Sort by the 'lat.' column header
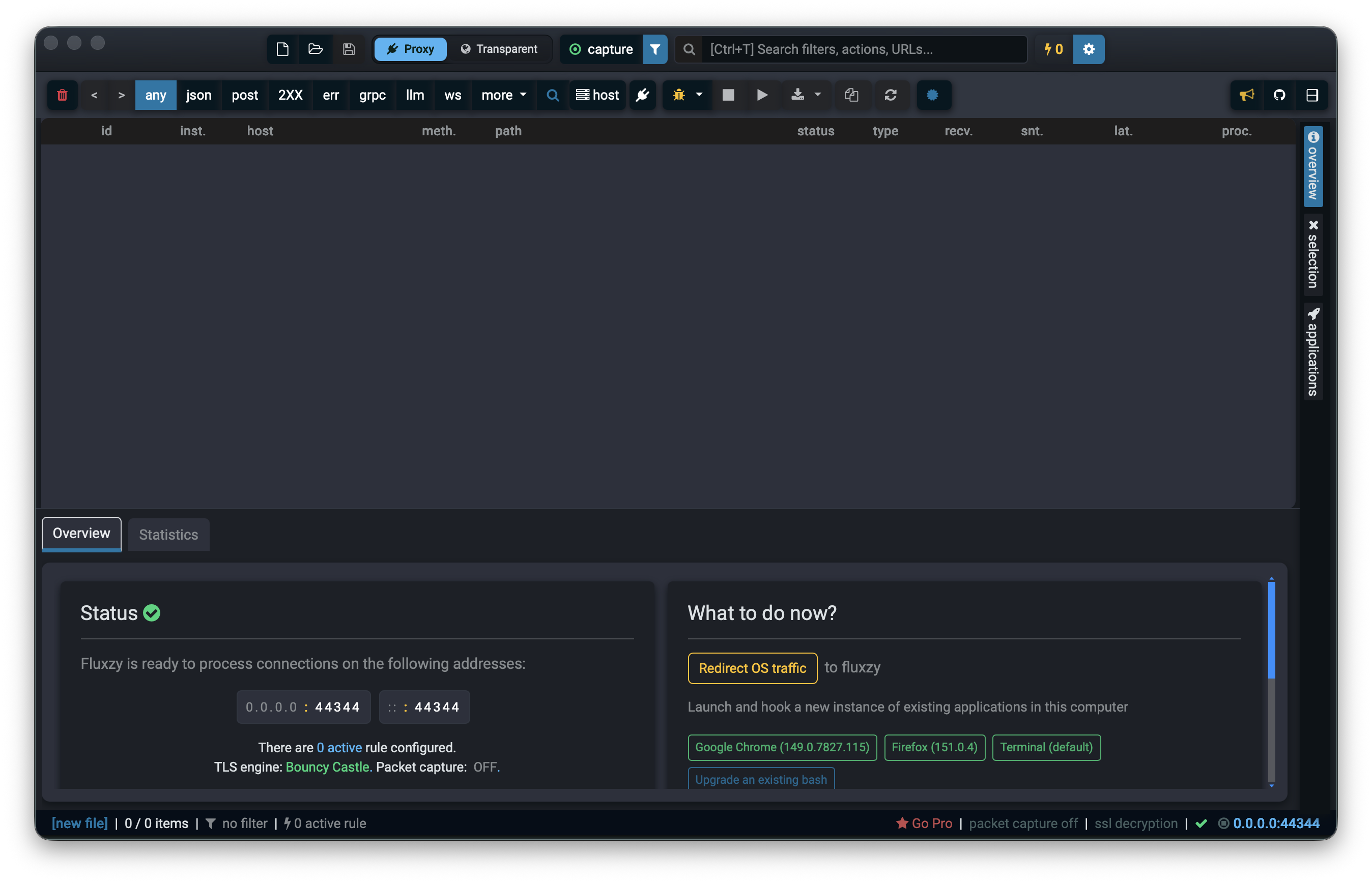 (1123, 131)
